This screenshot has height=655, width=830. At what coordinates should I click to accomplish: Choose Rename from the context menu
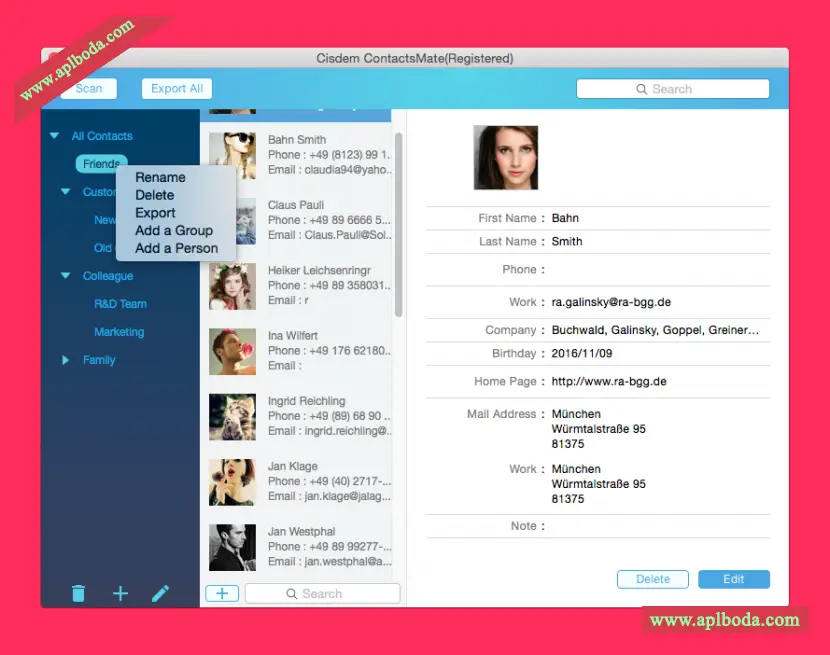coord(160,177)
